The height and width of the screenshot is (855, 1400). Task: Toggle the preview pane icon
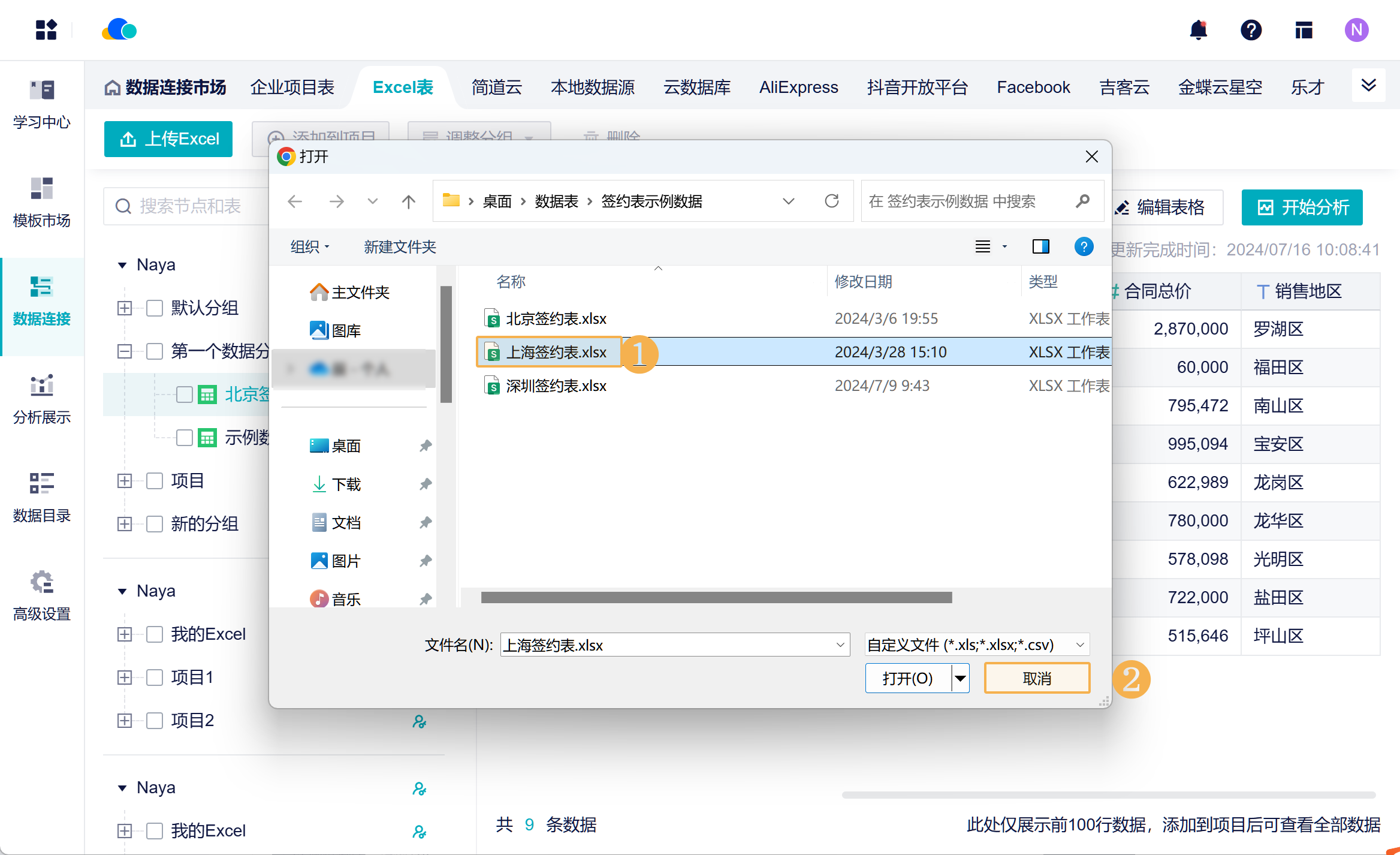(1040, 246)
